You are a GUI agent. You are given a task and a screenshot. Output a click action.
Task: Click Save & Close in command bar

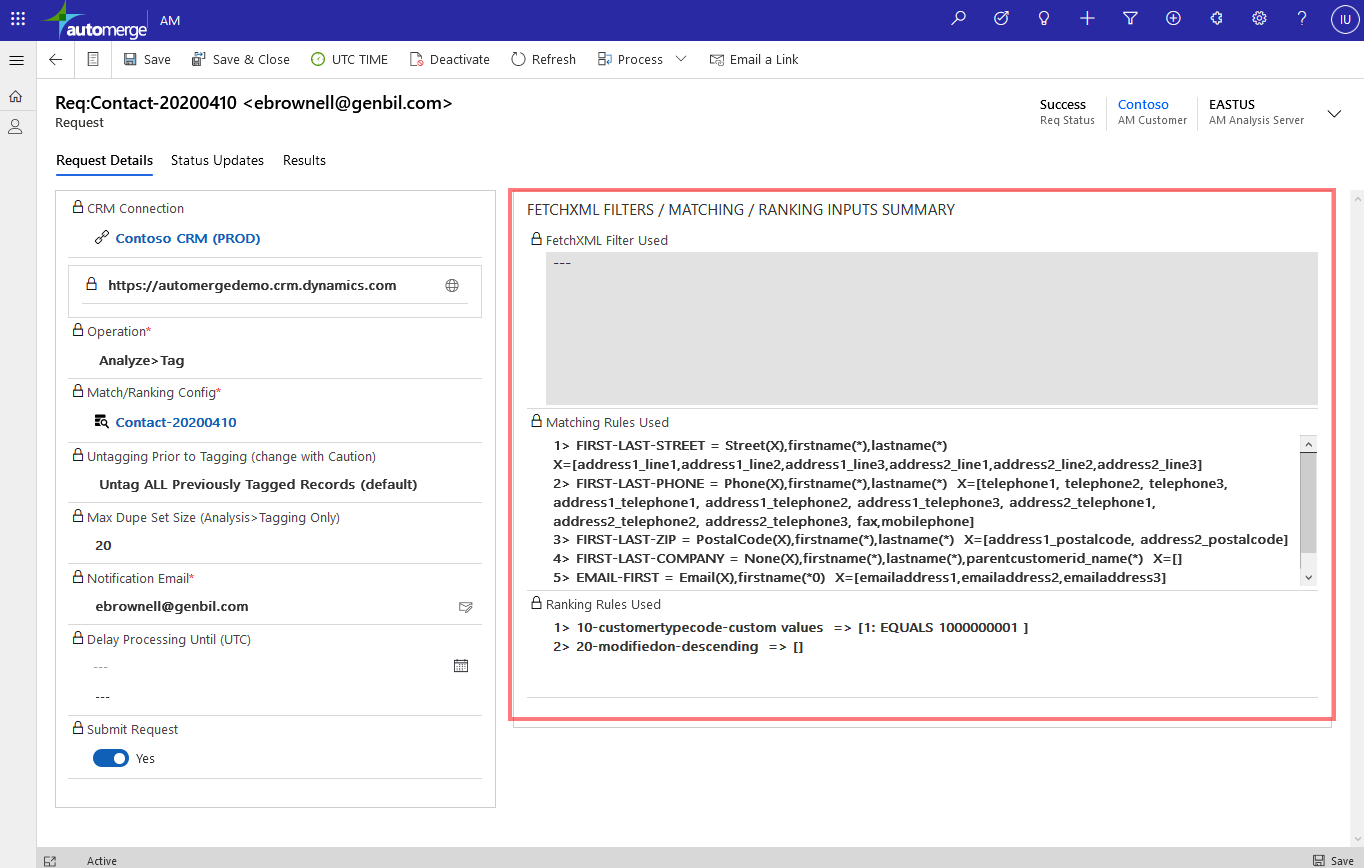click(241, 60)
